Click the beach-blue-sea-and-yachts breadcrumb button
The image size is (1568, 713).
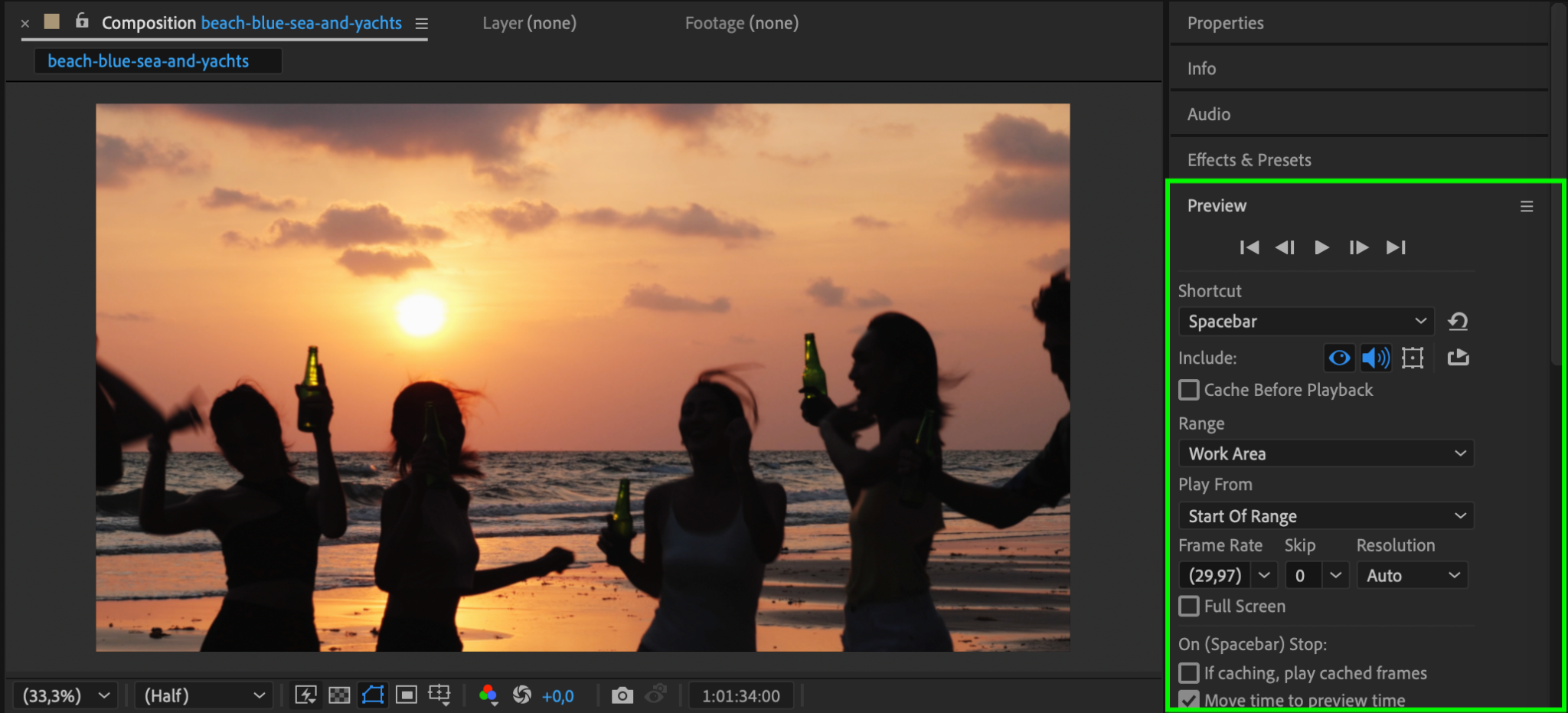149,61
